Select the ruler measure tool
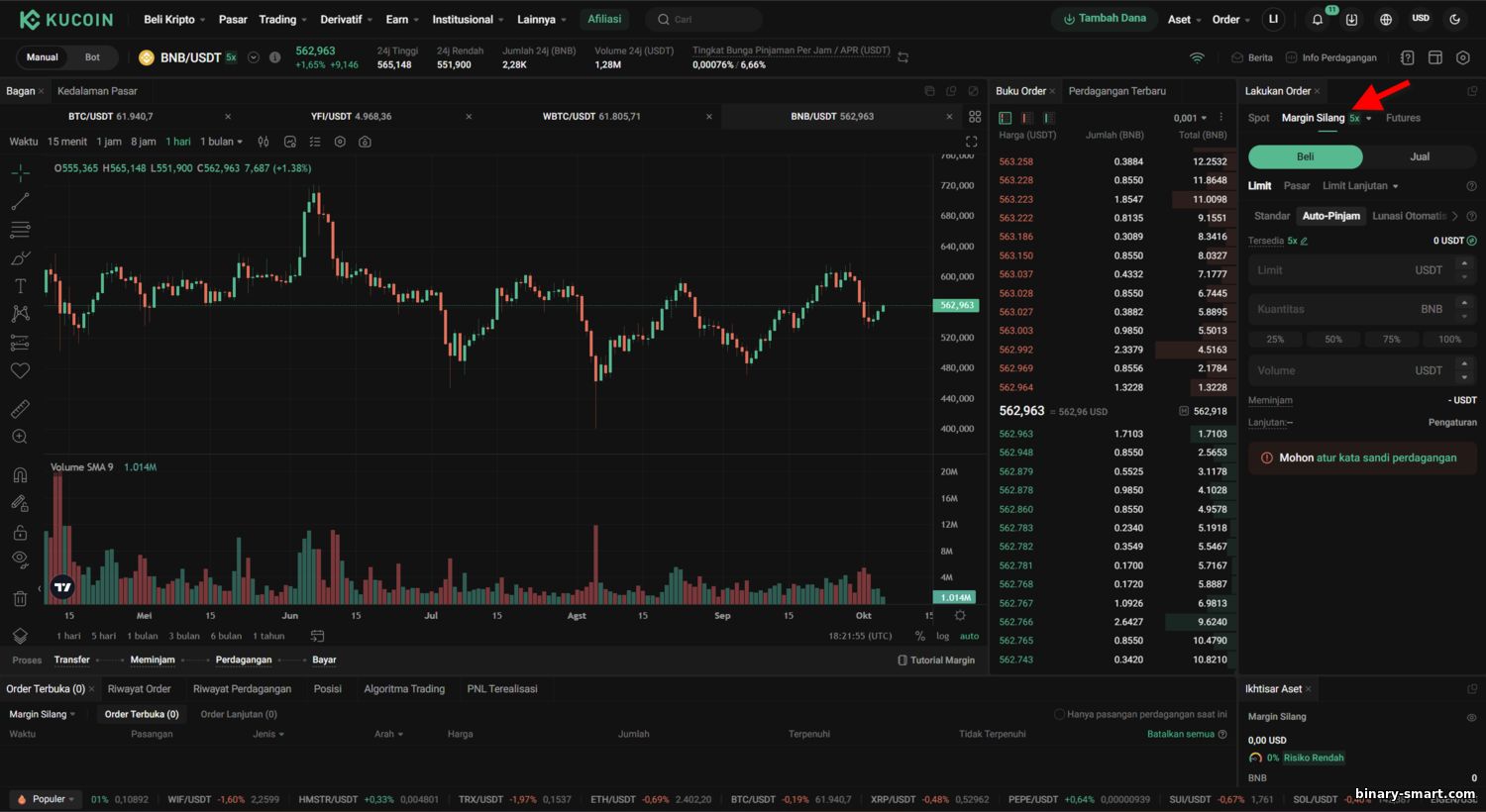1486x812 pixels. 20,408
